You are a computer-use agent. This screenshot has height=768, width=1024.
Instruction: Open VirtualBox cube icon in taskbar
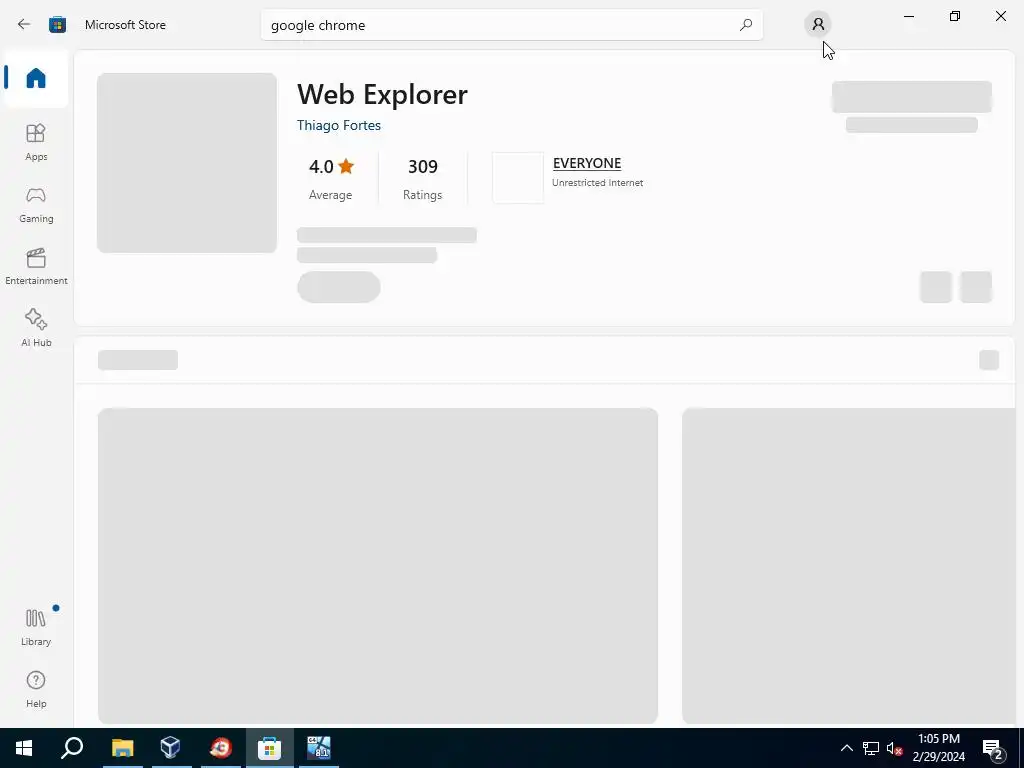pos(170,748)
